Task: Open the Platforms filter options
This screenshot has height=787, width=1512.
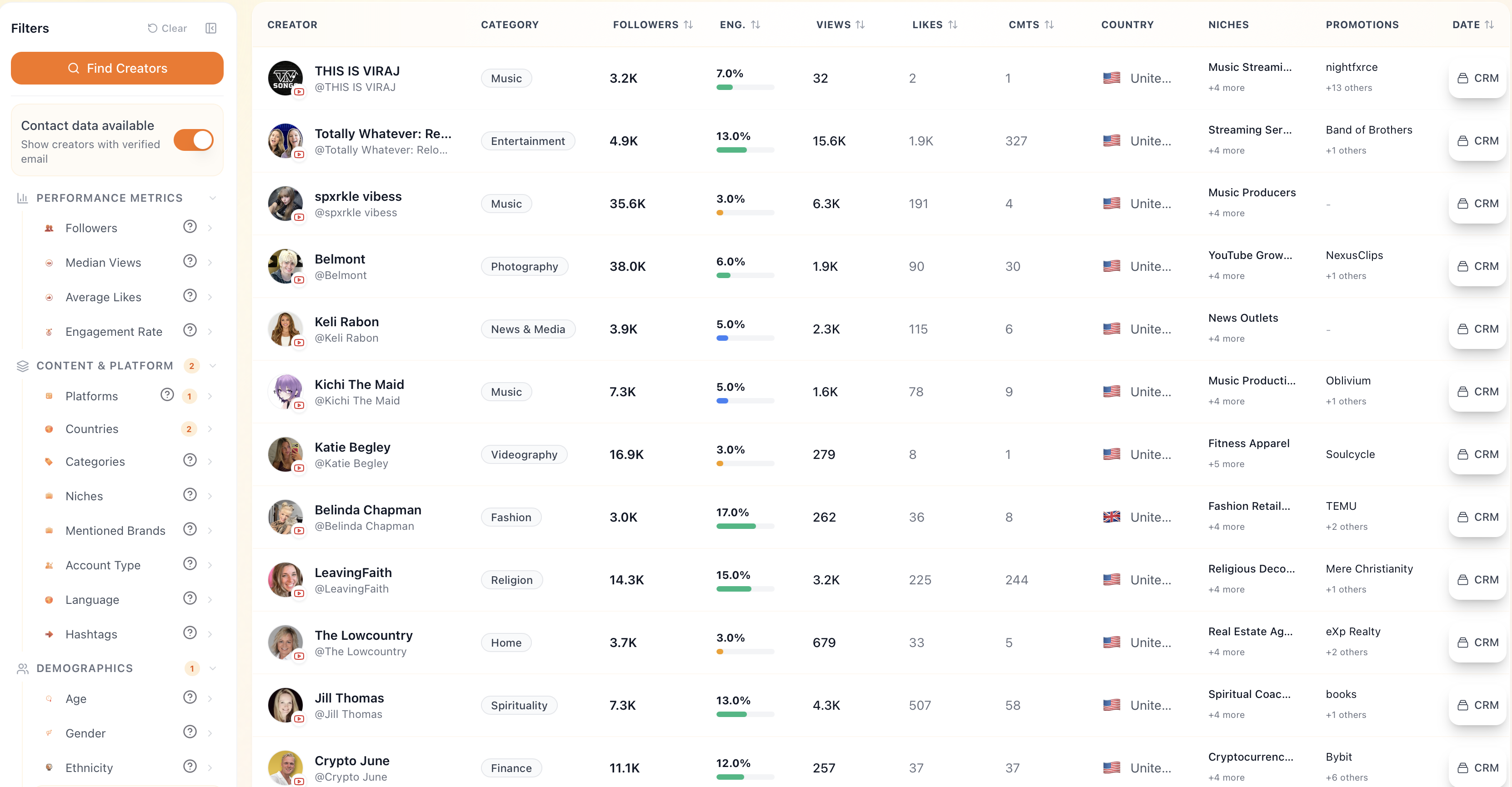Action: [x=210, y=396]
